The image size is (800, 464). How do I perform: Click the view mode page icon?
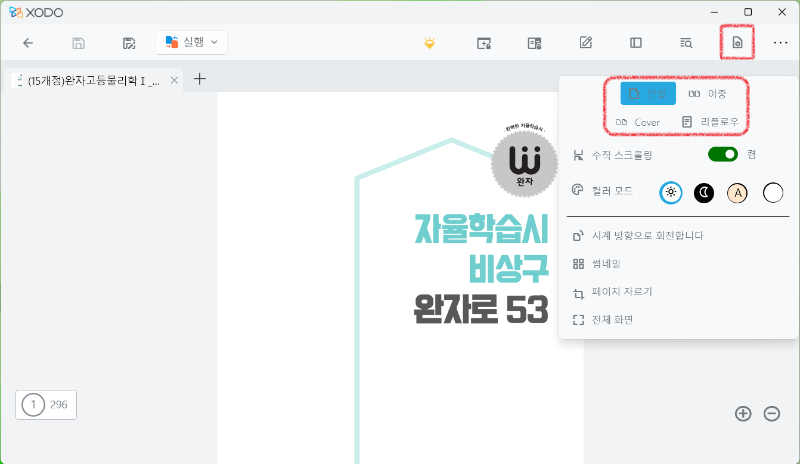click(x=737, y=42)
